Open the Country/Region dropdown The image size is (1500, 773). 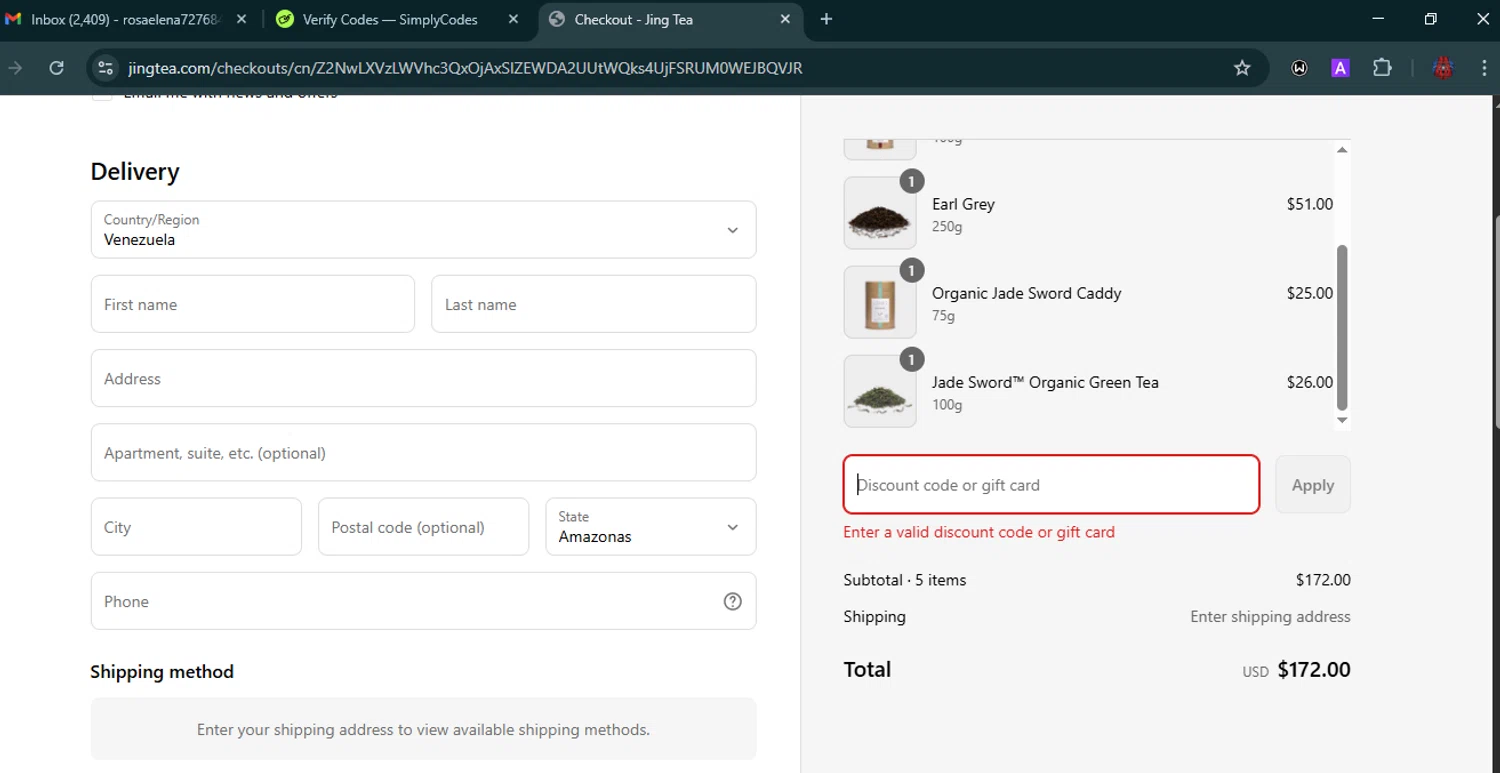pos(423,230)
